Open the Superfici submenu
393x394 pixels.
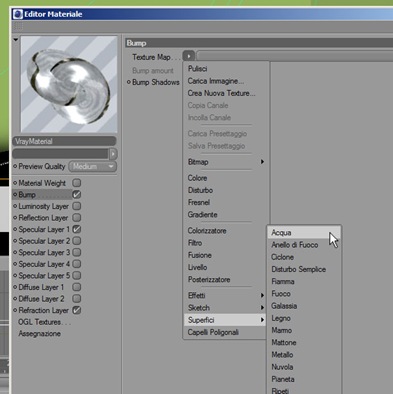[225, 320]
